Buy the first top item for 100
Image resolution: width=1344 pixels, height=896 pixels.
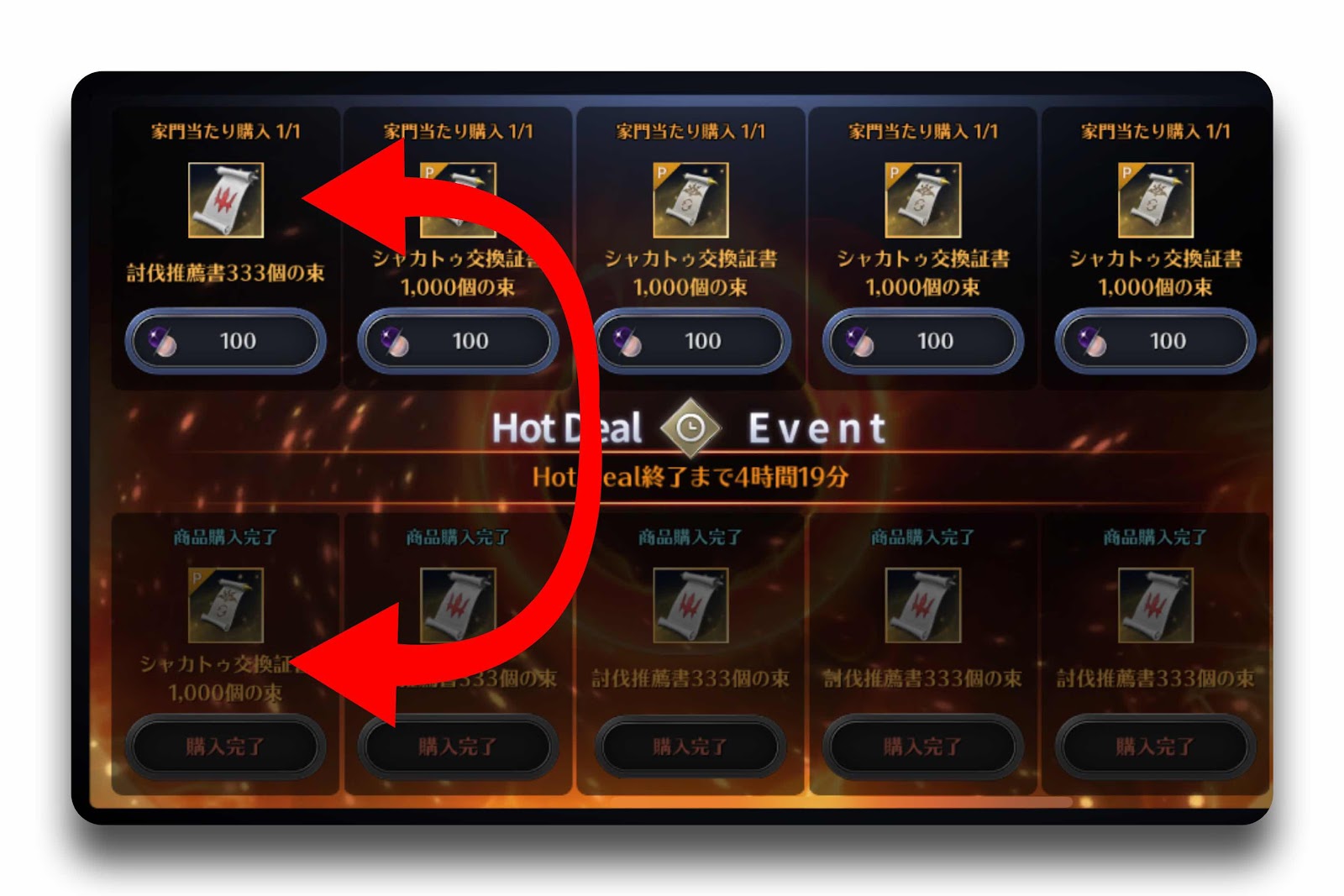click(x=225, y=341)
